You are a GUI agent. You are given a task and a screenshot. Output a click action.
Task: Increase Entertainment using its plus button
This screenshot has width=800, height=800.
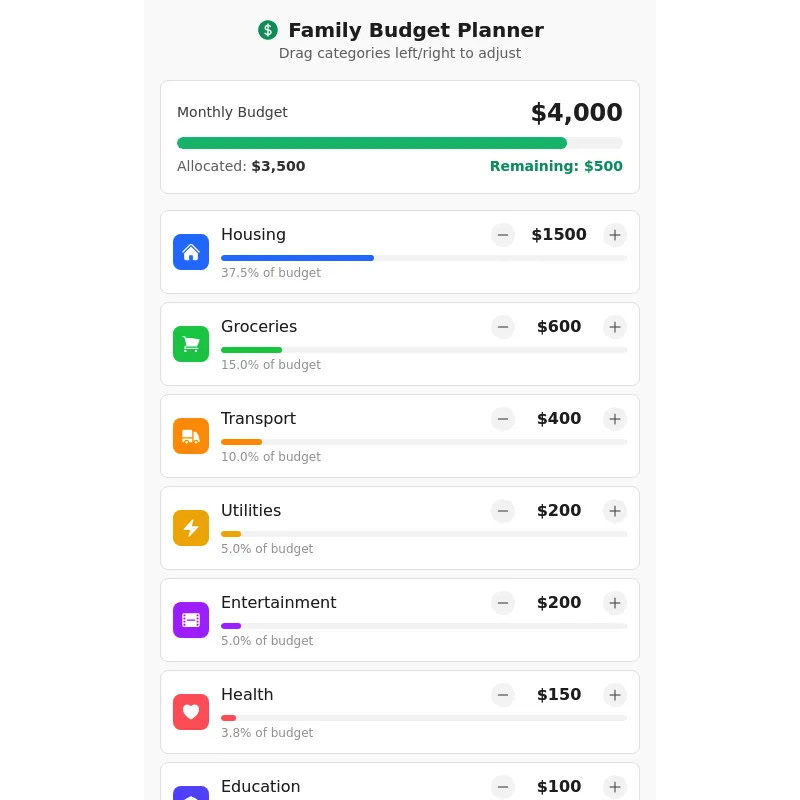[x=615, y=603]
